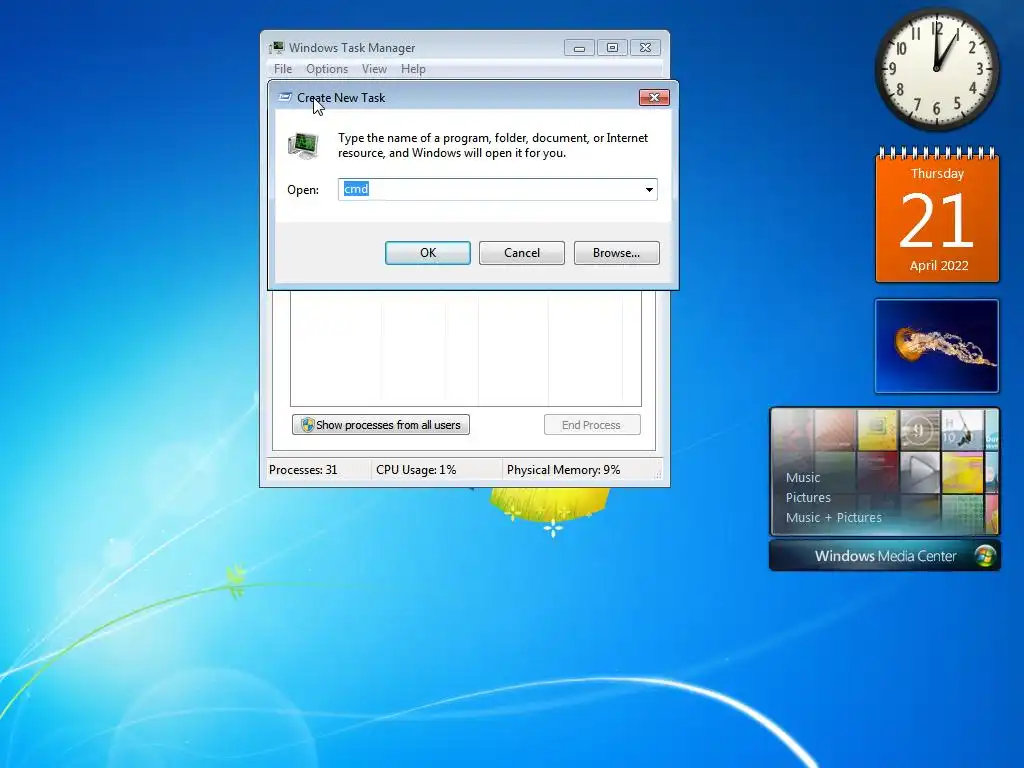The width and height of the screenshot is (1024, 768).
Task: Click the jellyfish slideshow gadget
Action: (x=937, y=346)
